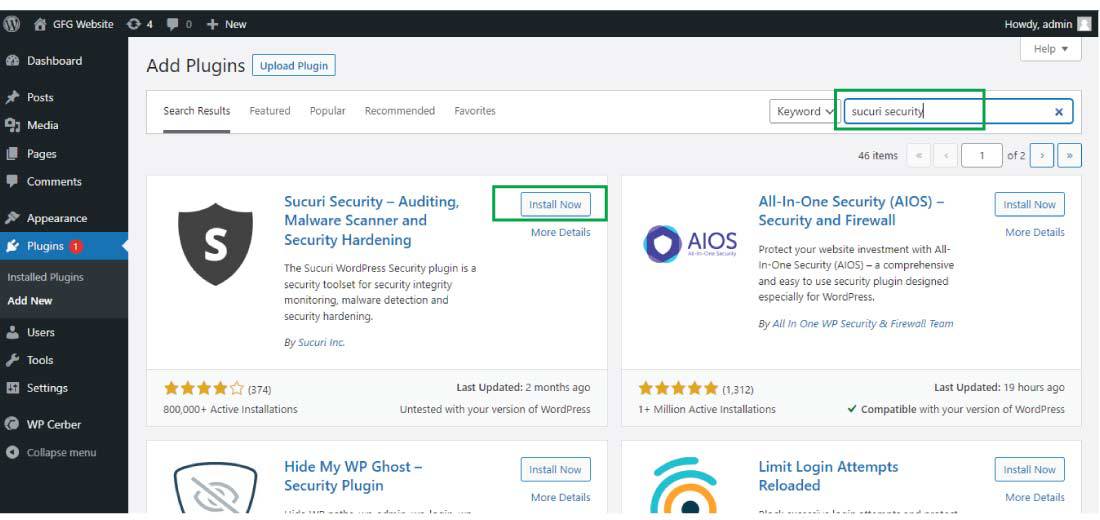Clear the plugin search field
The width and height of the screenshot is (1100, 520).
click(1059, 112)
